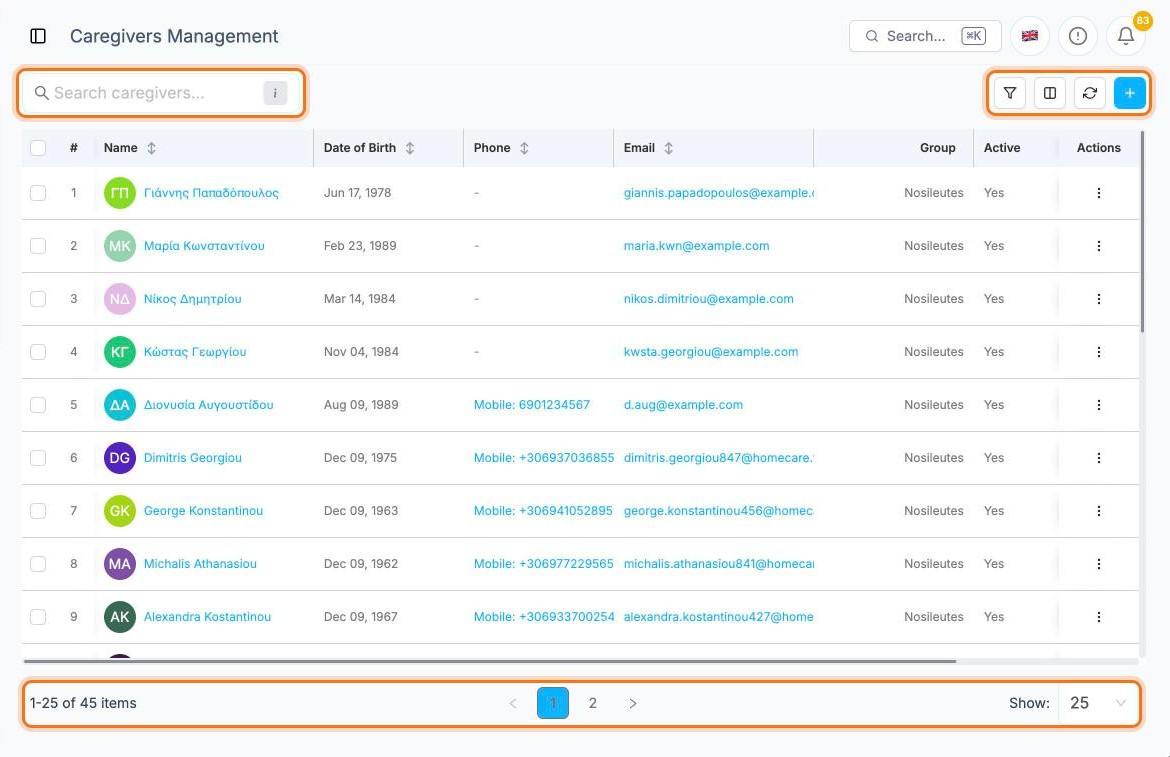Check row 2 checkbox for Μαρία
The image size is (1170, 757).
click(38, 245)
